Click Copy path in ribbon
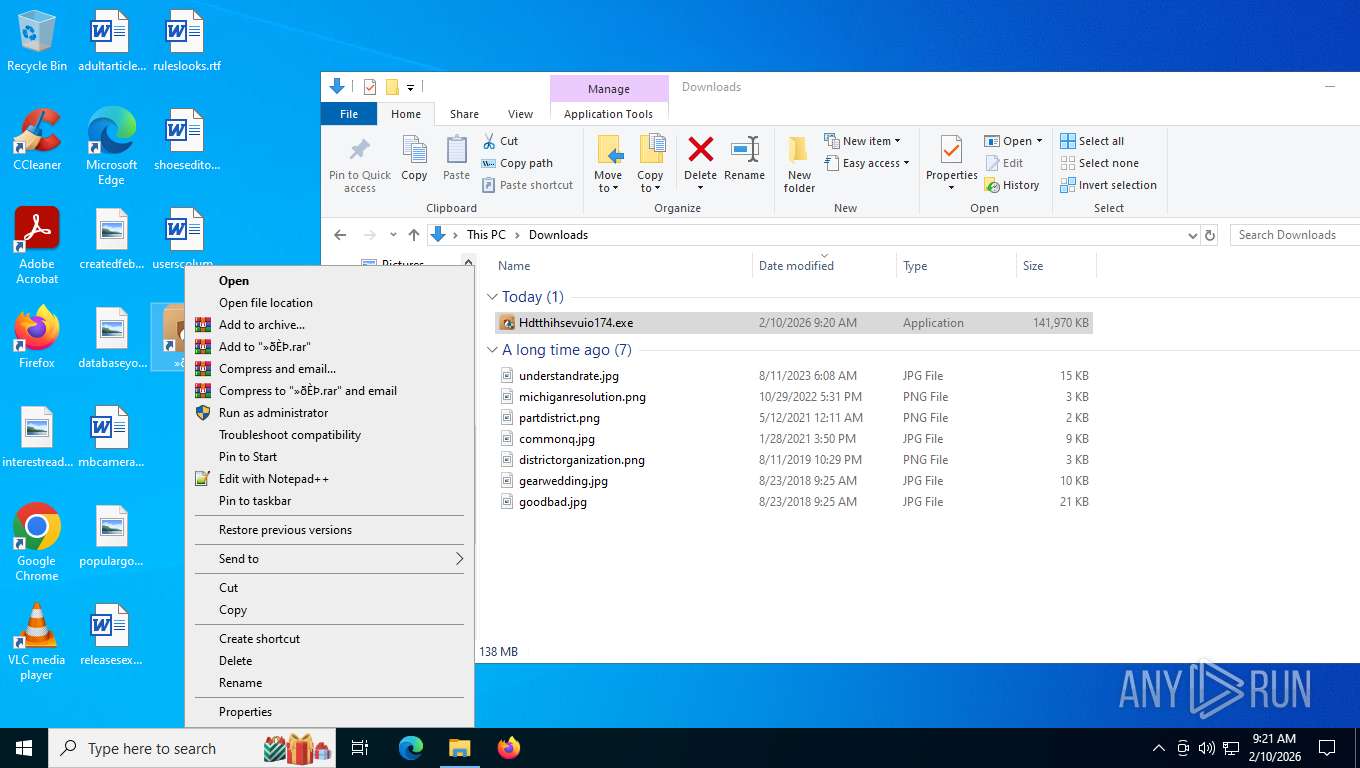Viewport: 1360px width, 768px height. pyautogui.click(x=517, y=163)
